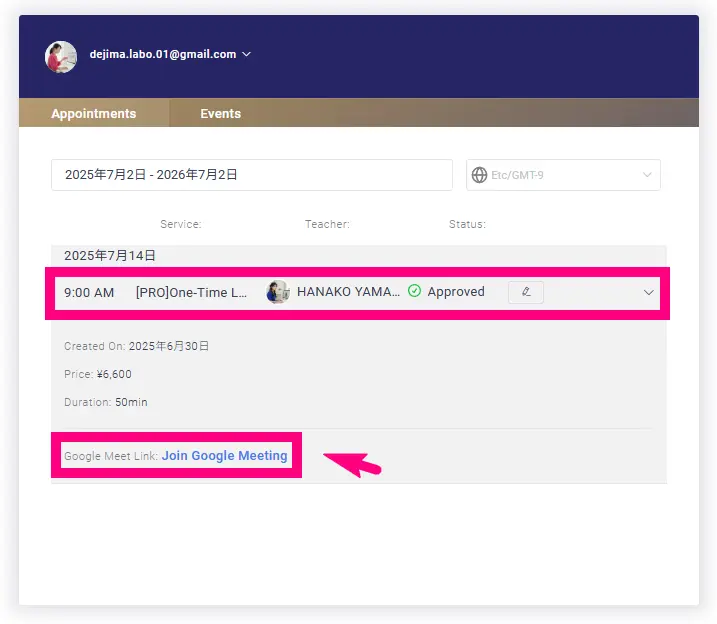
Task: Open the Etc/GMT-9 timezone dropdown
Action: 563,175
